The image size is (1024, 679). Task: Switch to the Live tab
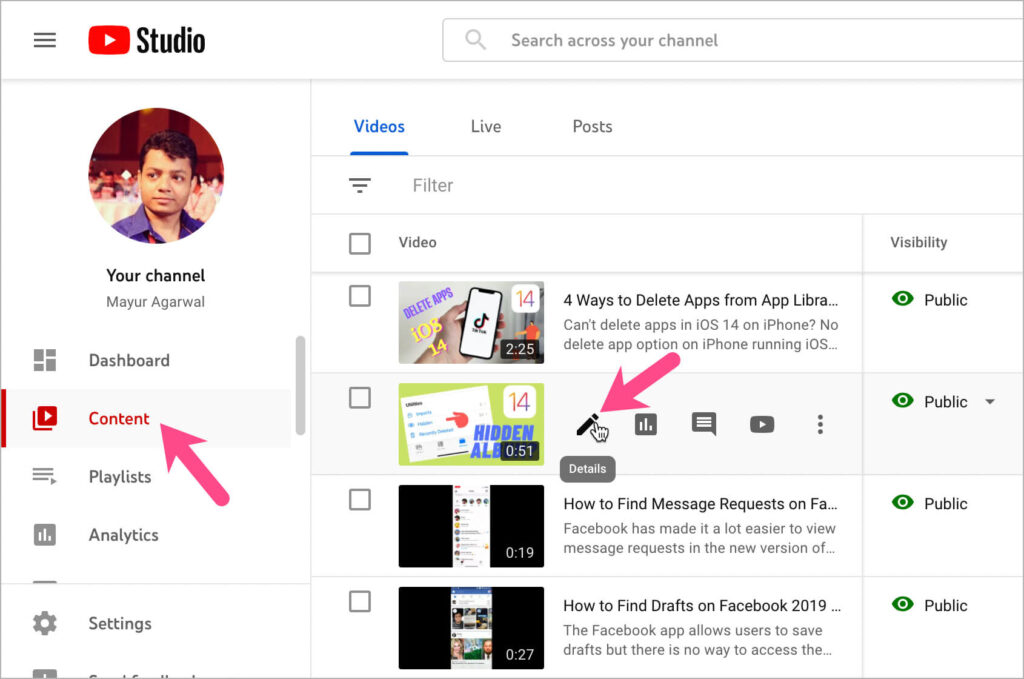point(485,127)
